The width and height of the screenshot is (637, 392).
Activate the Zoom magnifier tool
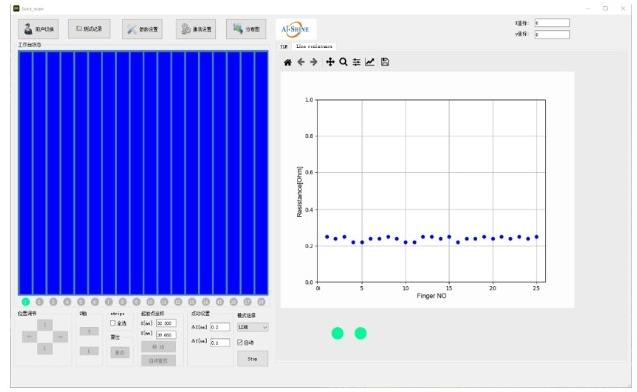coord(343,62)
